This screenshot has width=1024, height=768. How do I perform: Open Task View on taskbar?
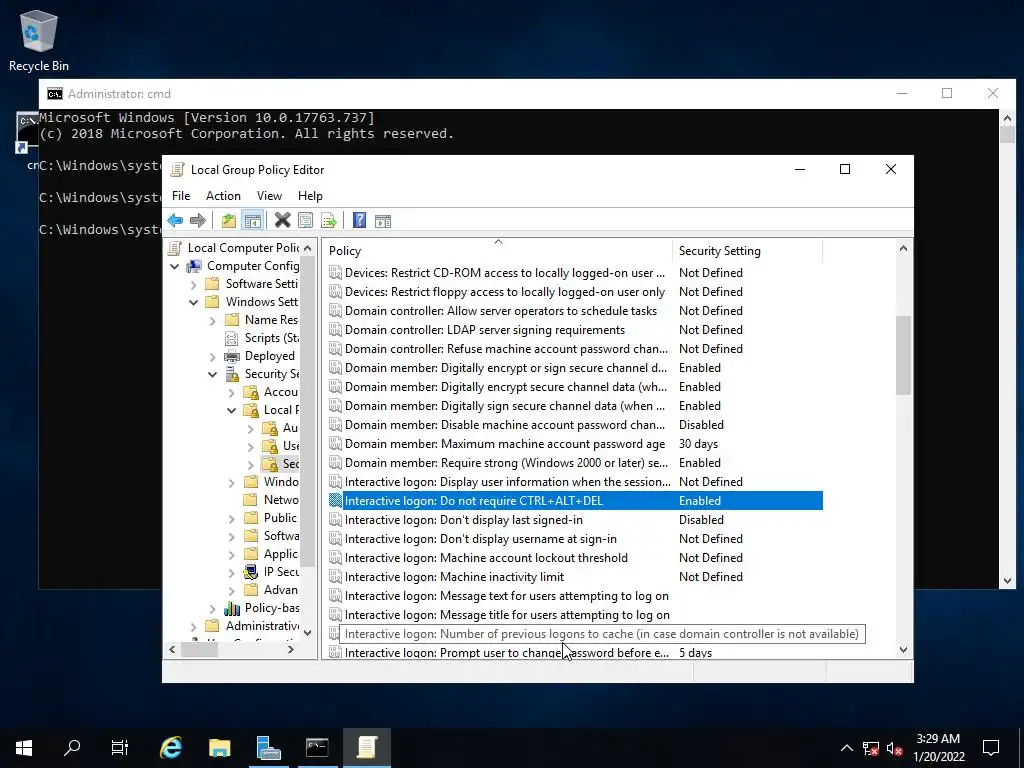[x=120, y=747]
